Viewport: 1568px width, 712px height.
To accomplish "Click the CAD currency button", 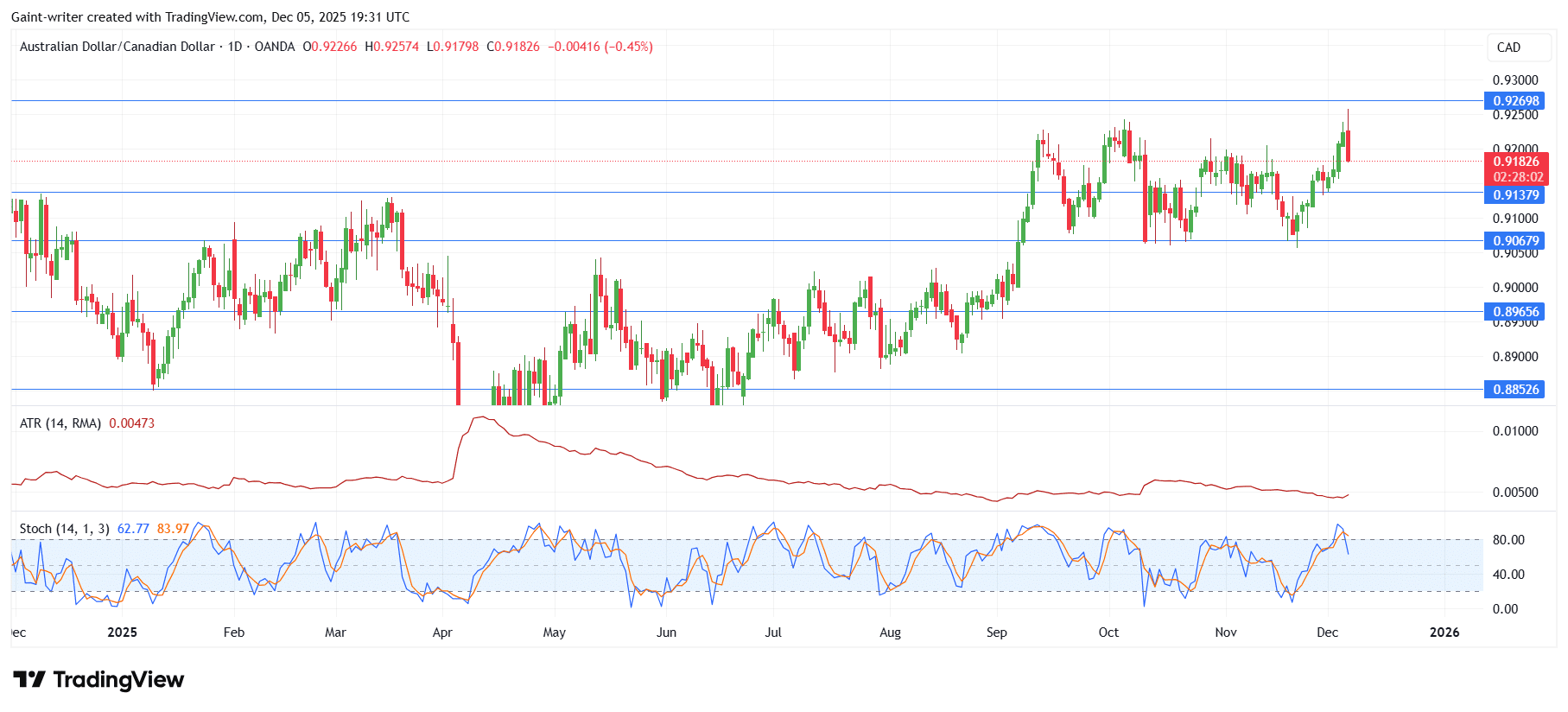I will point(1519,48).
